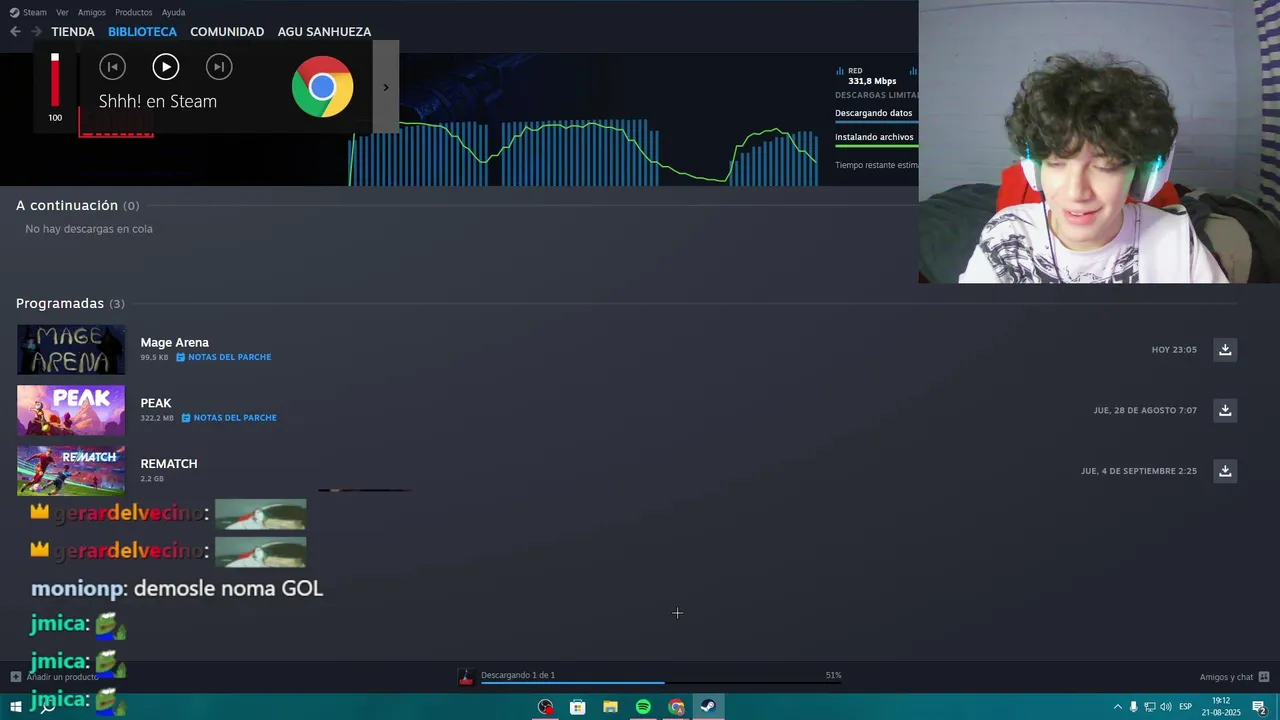Click the 'Instalando archivos' legend

(x=874, y=137)
